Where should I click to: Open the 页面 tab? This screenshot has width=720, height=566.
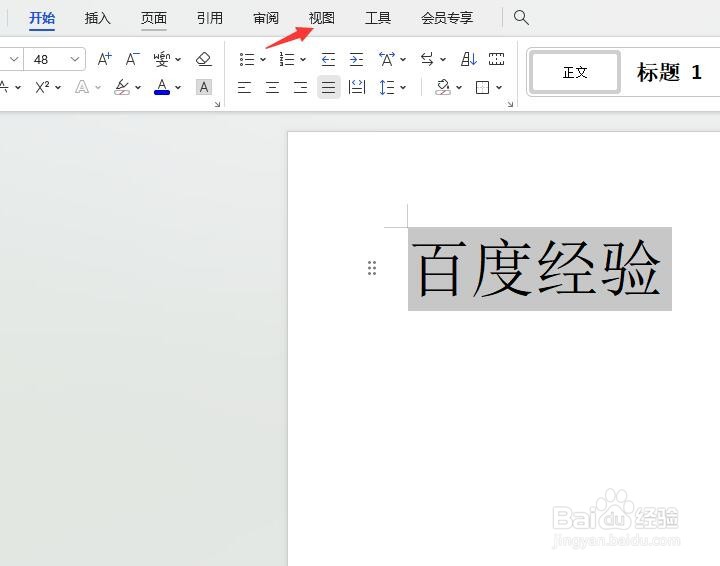[x=154, y=18]
